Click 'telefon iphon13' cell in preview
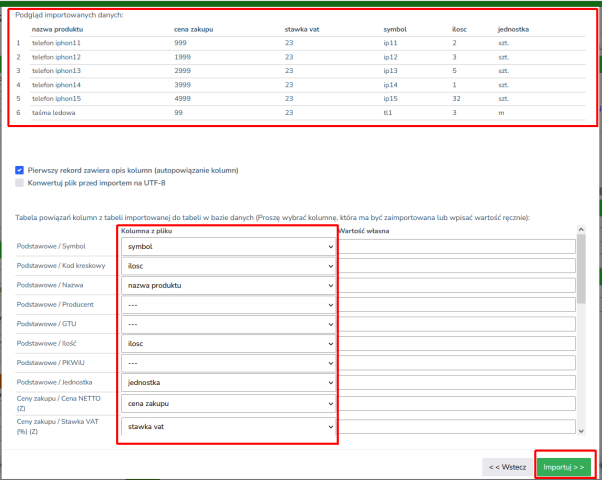 [56, 71]
